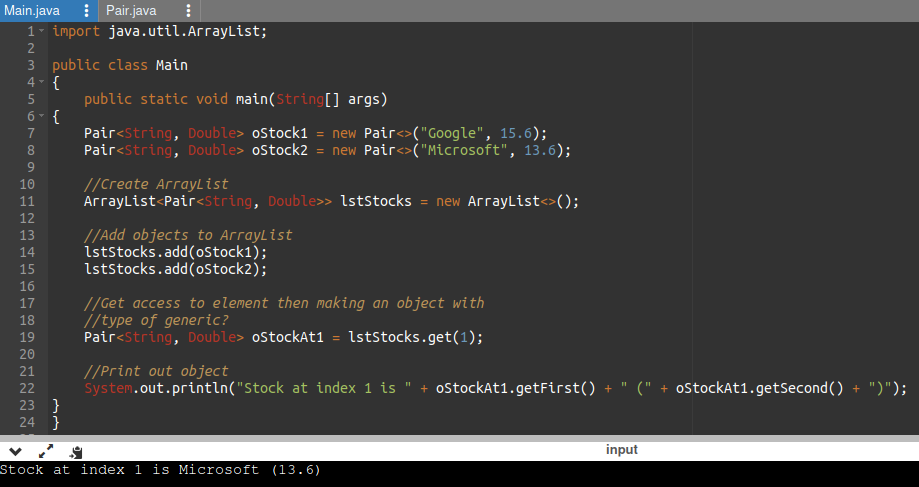Image resolution: width=919 pixels, height=487 pixels.
Task: Open the Pair.java tab options menu
Action: coord(188,11)
